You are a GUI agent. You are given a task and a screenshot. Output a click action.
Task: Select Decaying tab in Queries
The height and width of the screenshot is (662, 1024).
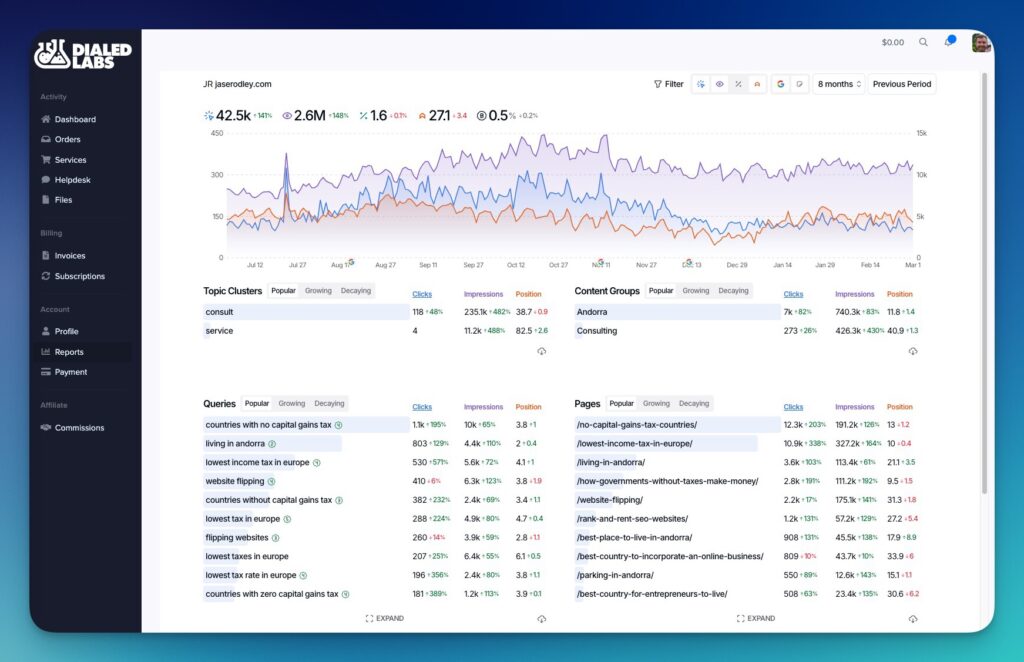(329, 403)
